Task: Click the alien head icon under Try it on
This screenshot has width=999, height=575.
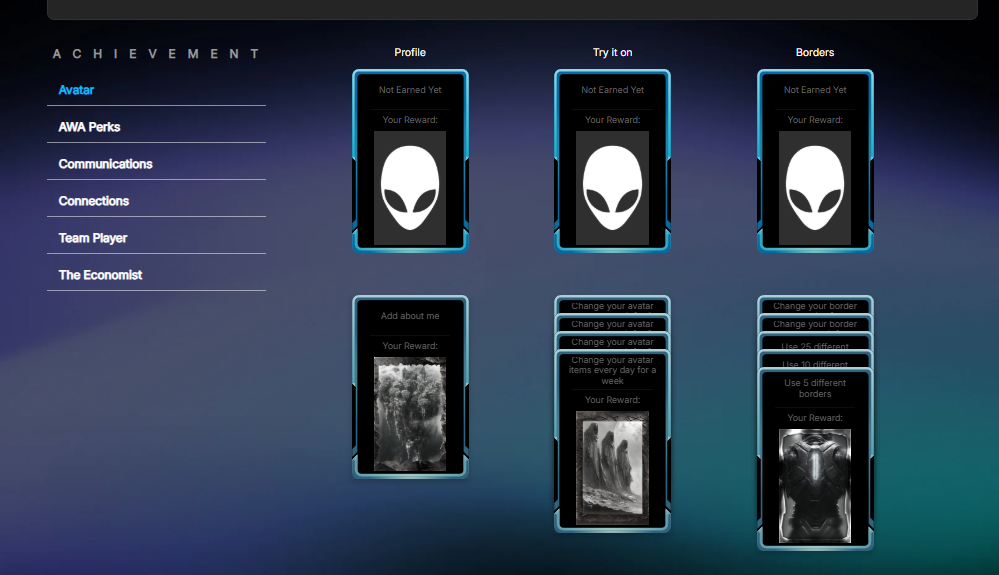Action: tap(612, 188)
